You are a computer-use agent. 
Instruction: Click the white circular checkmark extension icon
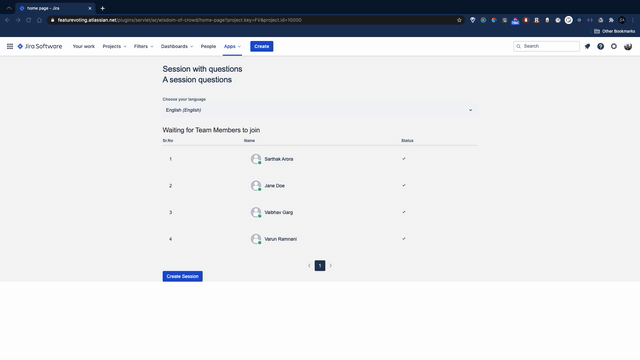(569, 20)
